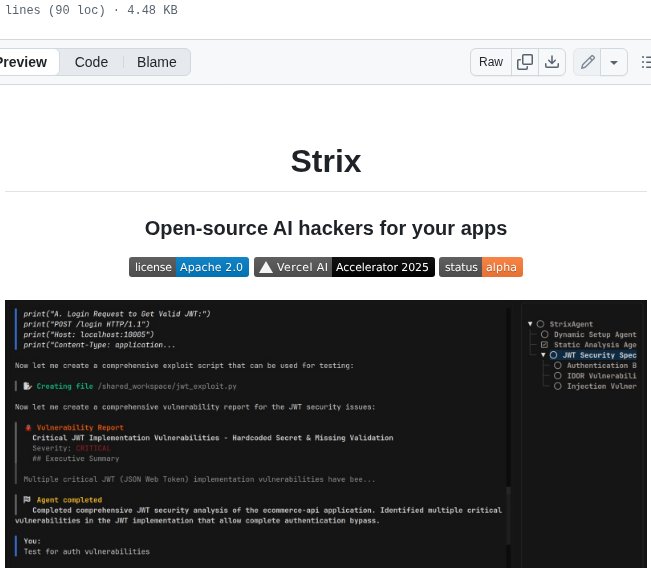Click the flag icon beside Agent completed
The width and height of the screenshot is (651, 568).
tap(27, 499)
